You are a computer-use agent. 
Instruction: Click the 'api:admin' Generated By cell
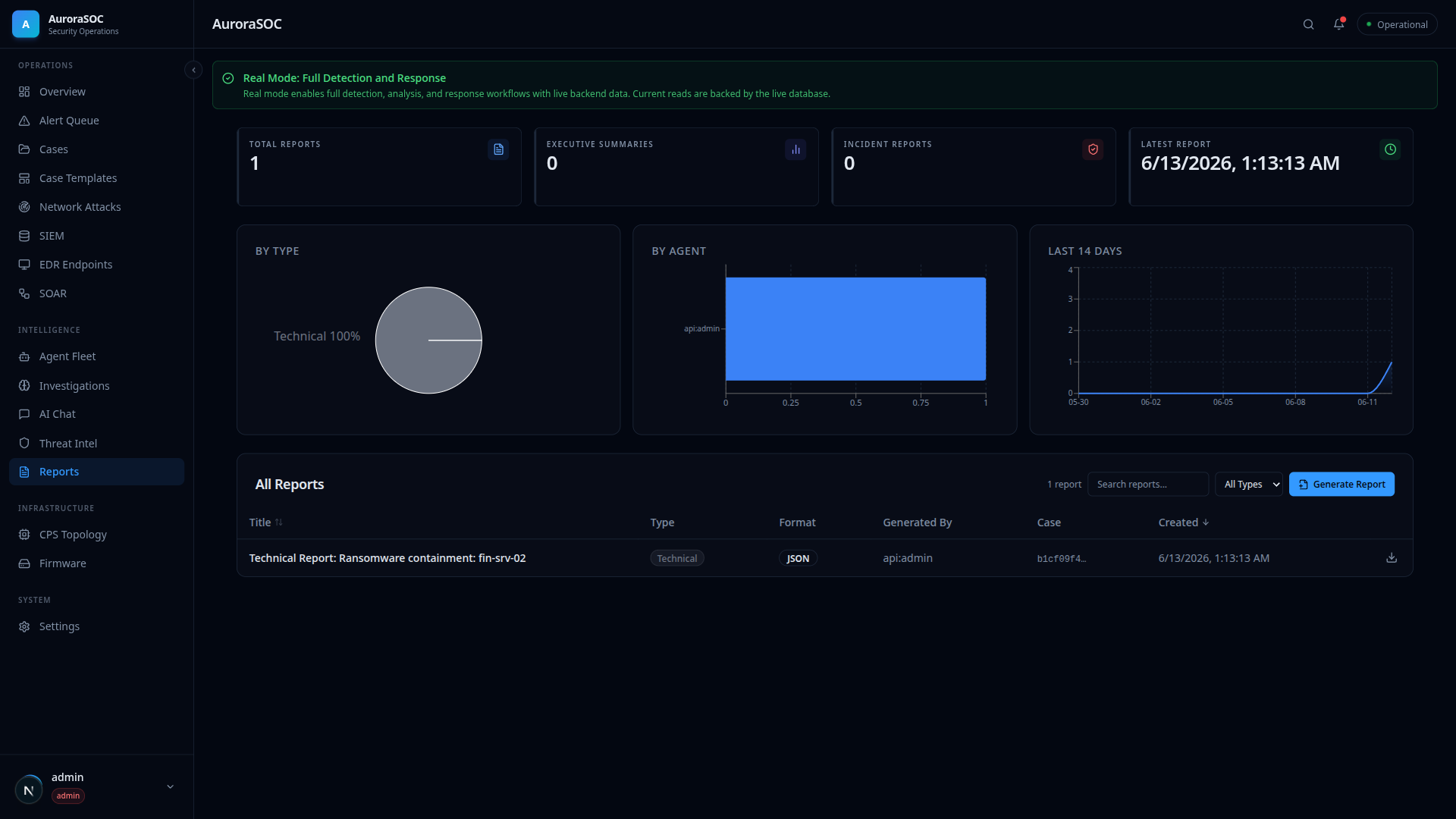[x=908, y=558]
